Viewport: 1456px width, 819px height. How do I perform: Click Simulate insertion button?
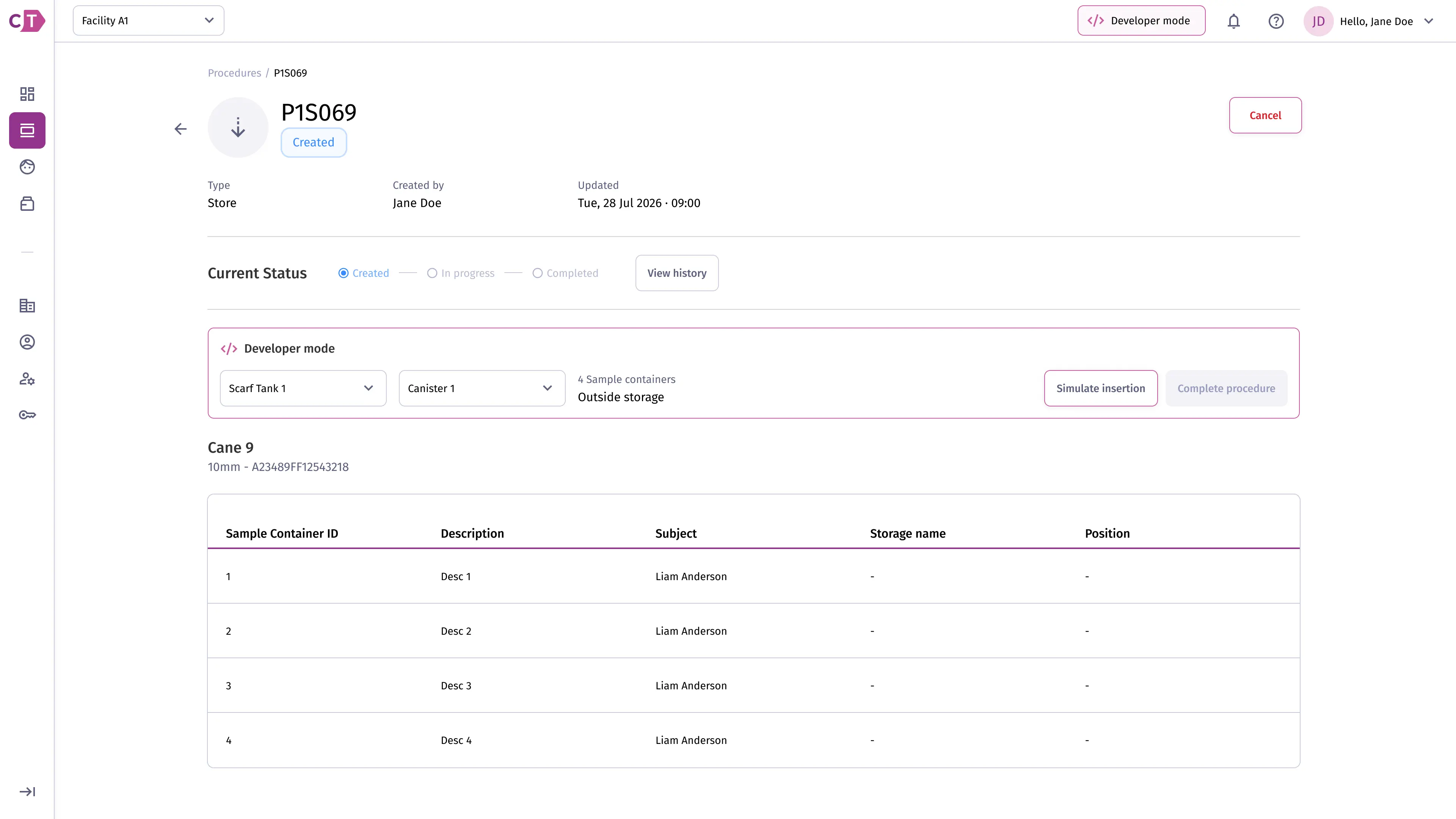1100,388
